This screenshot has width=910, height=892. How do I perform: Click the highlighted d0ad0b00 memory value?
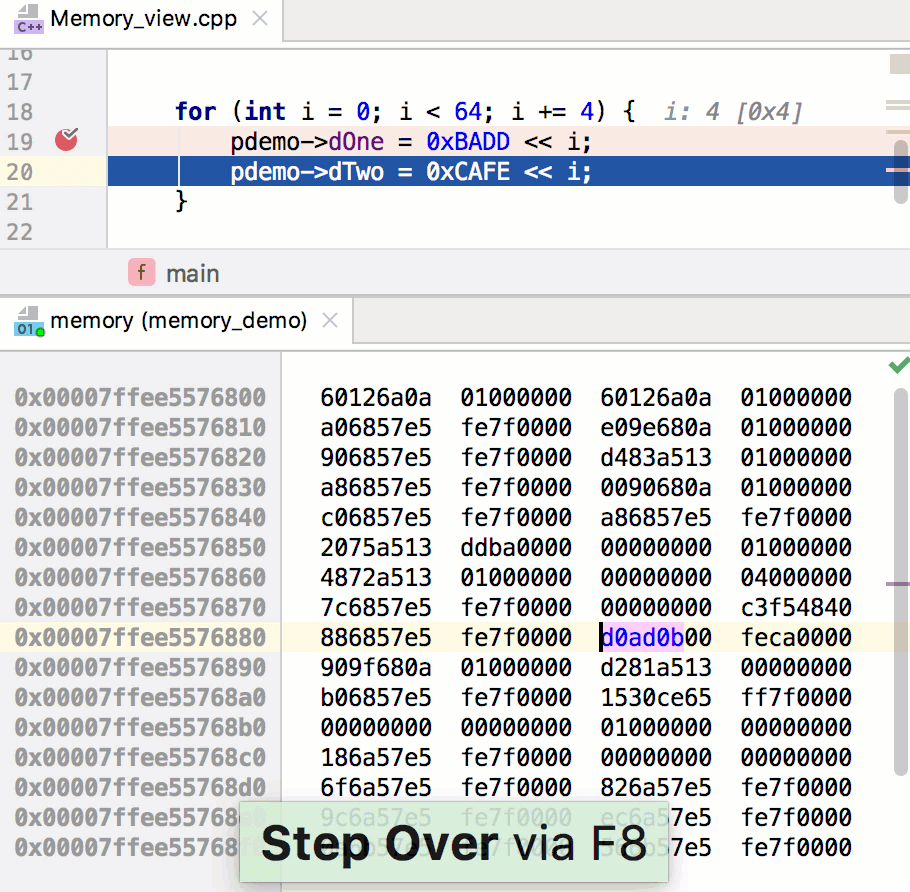655,637
